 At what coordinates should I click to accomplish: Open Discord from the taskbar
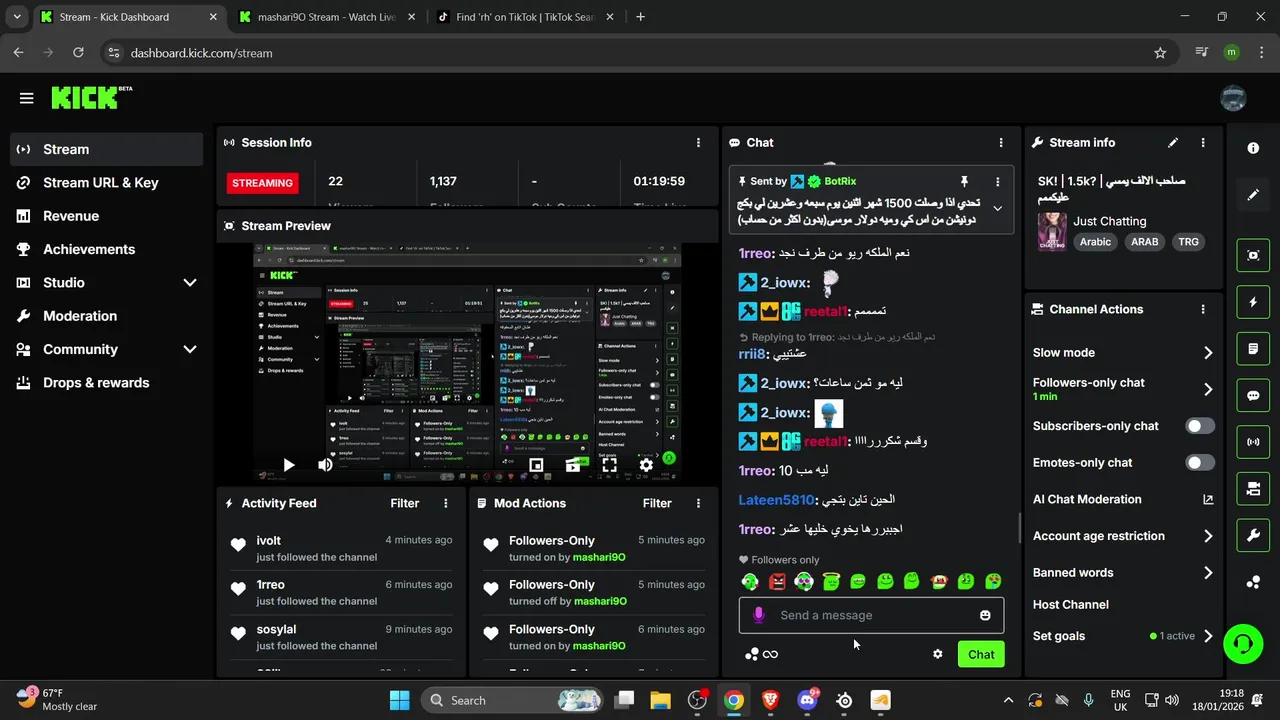click(807, 700)
